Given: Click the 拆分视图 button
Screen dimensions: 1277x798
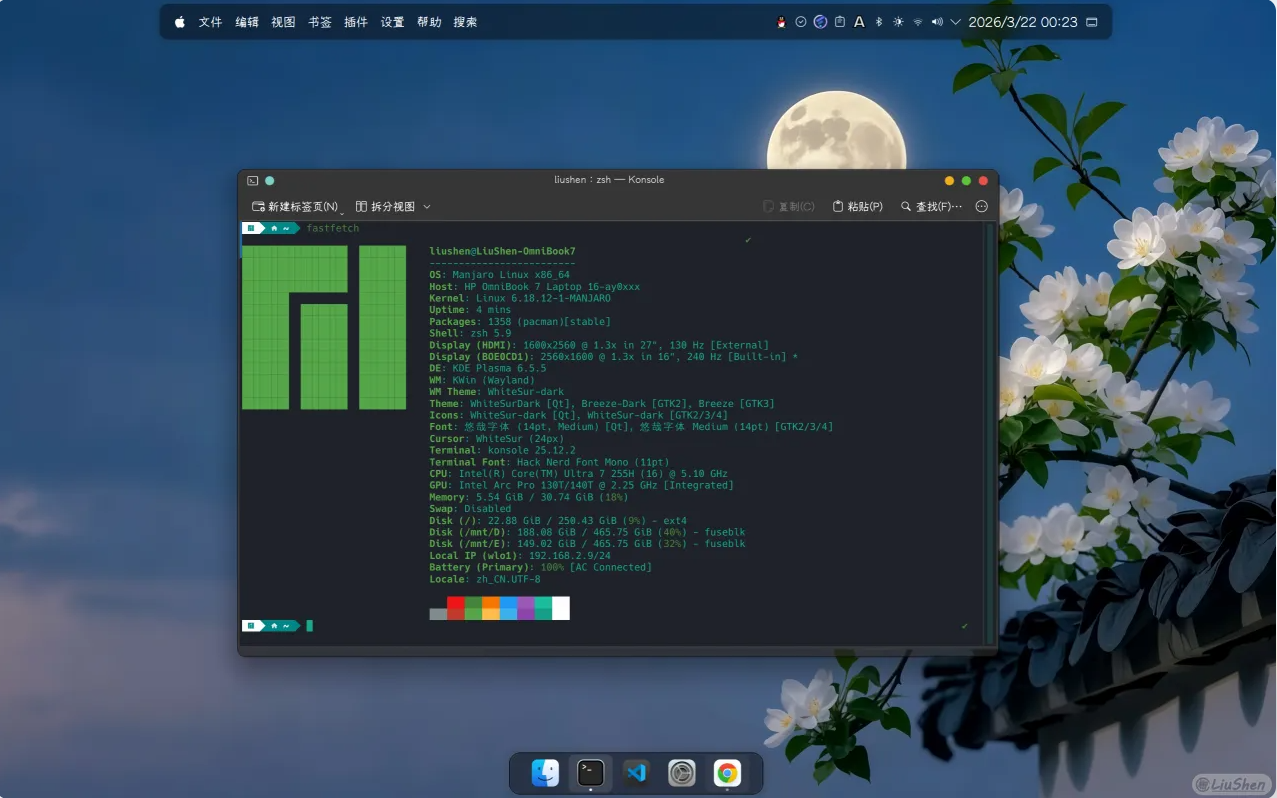Looking at the screenshot, I should (385, 206).
